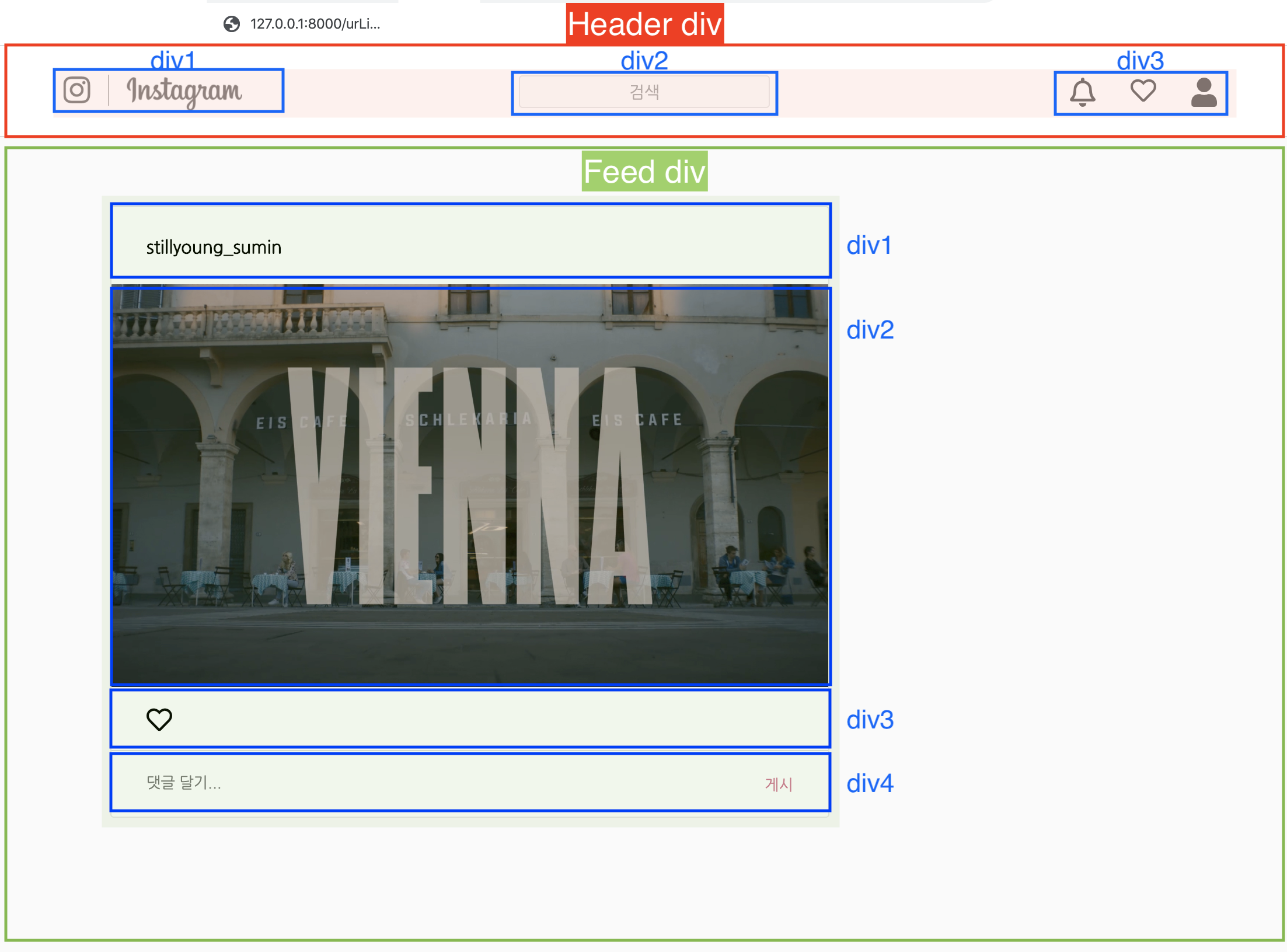Click the div3 label above the header icons

click(1140, 60)
